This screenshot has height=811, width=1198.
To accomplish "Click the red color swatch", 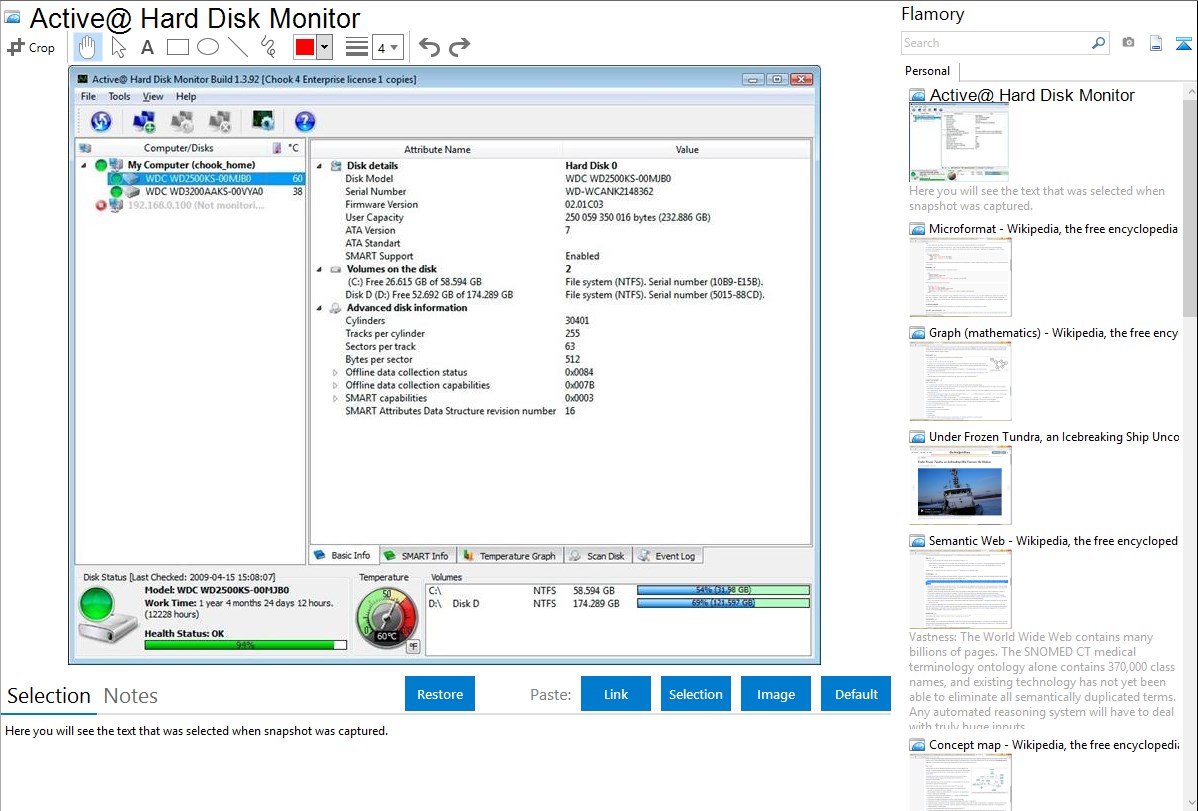I will click(x=304, y=47).
